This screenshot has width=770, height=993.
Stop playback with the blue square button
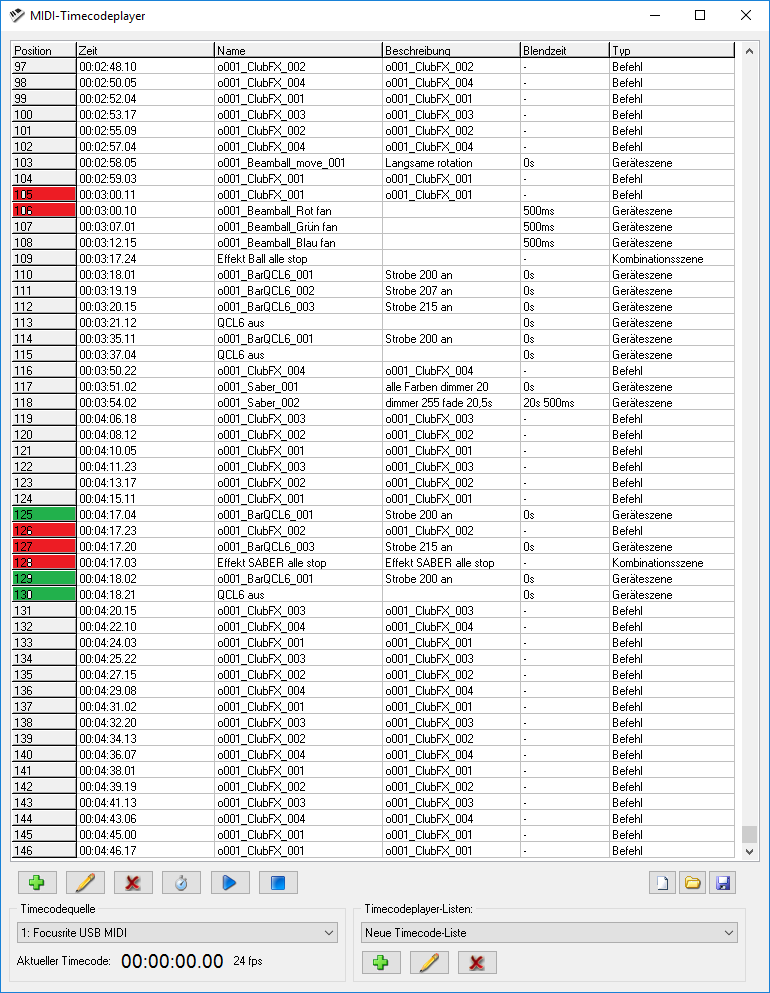click(x=278, y=883)
